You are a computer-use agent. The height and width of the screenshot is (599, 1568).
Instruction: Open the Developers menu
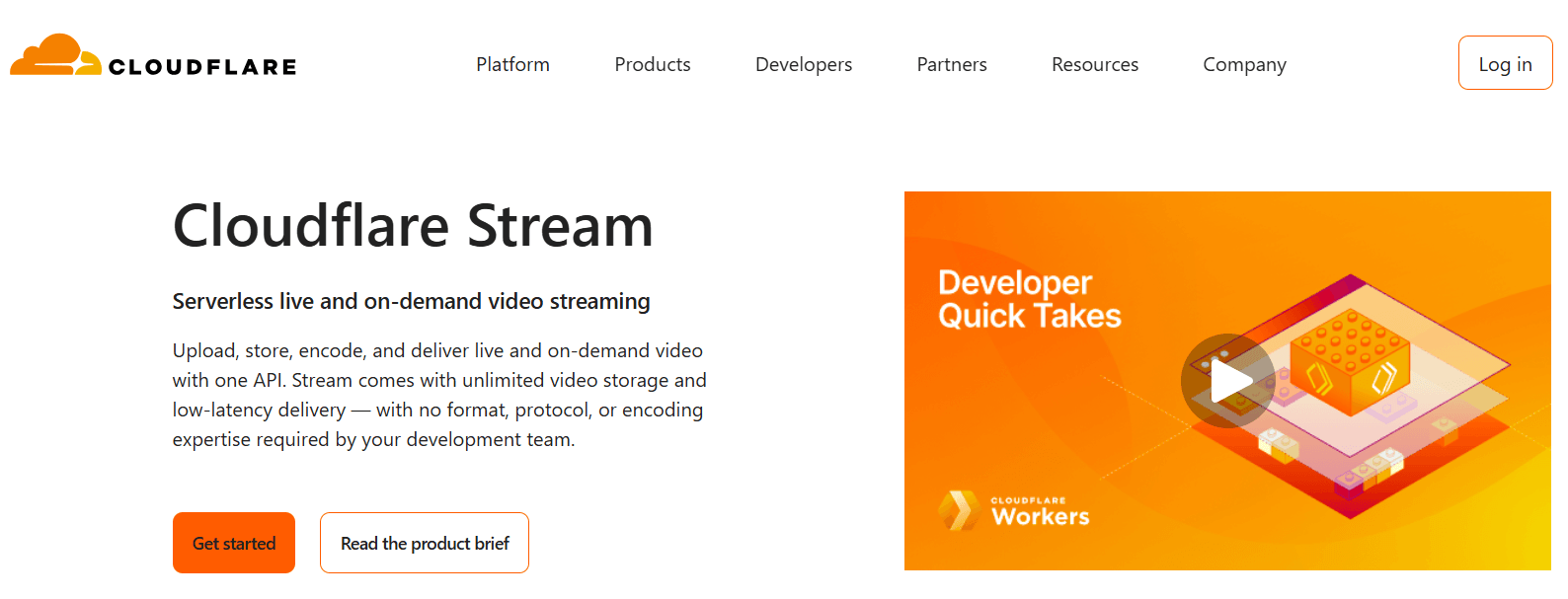pos(804,64)
